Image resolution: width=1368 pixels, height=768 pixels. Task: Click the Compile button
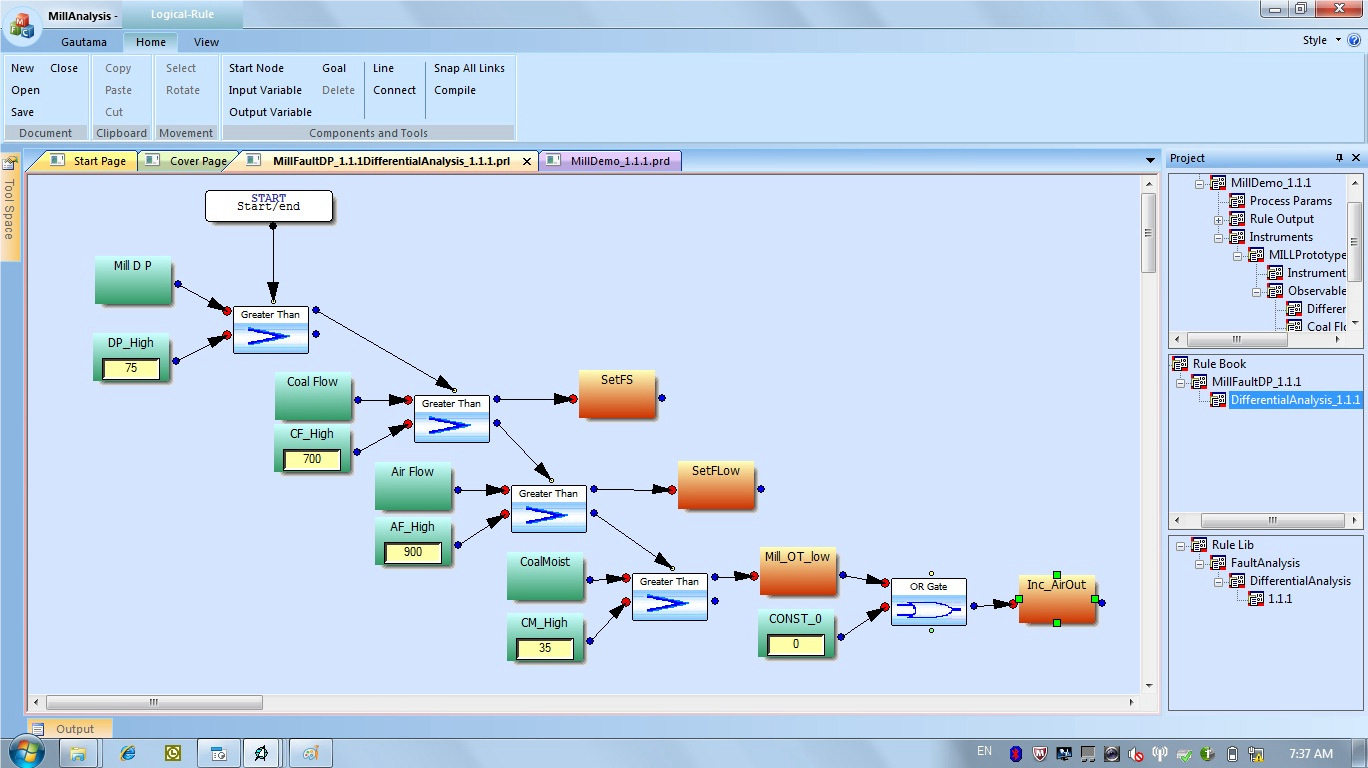click(x=455, y=90)
